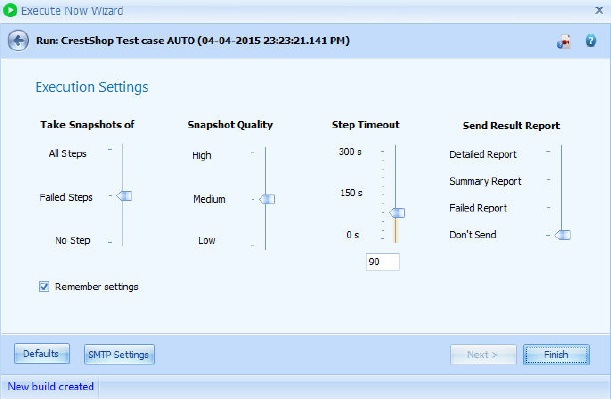Click the Take Snapshots slider handle
The height and width of the screenshot is (399, 611).
(x=124, y=196)
